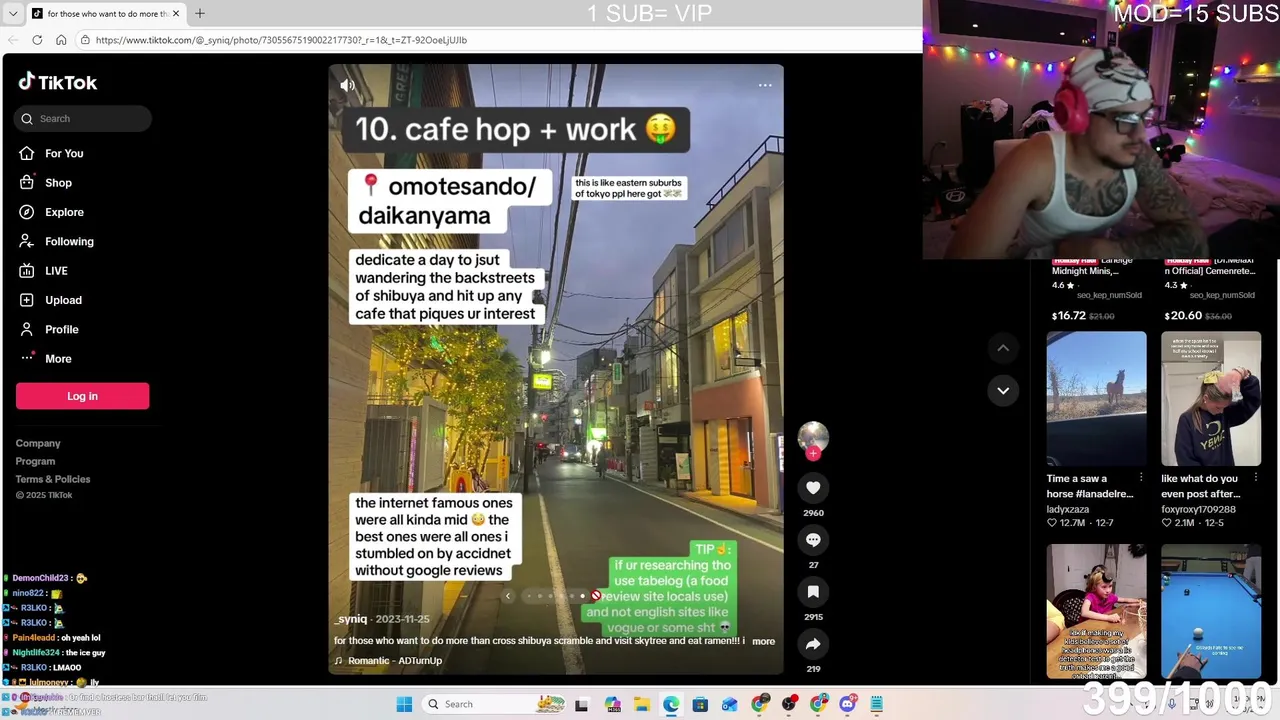Open the ladyxzaza profile link
This screenshot has width=1280, height=720.
pyautogui.click(x=1068, y=509)
